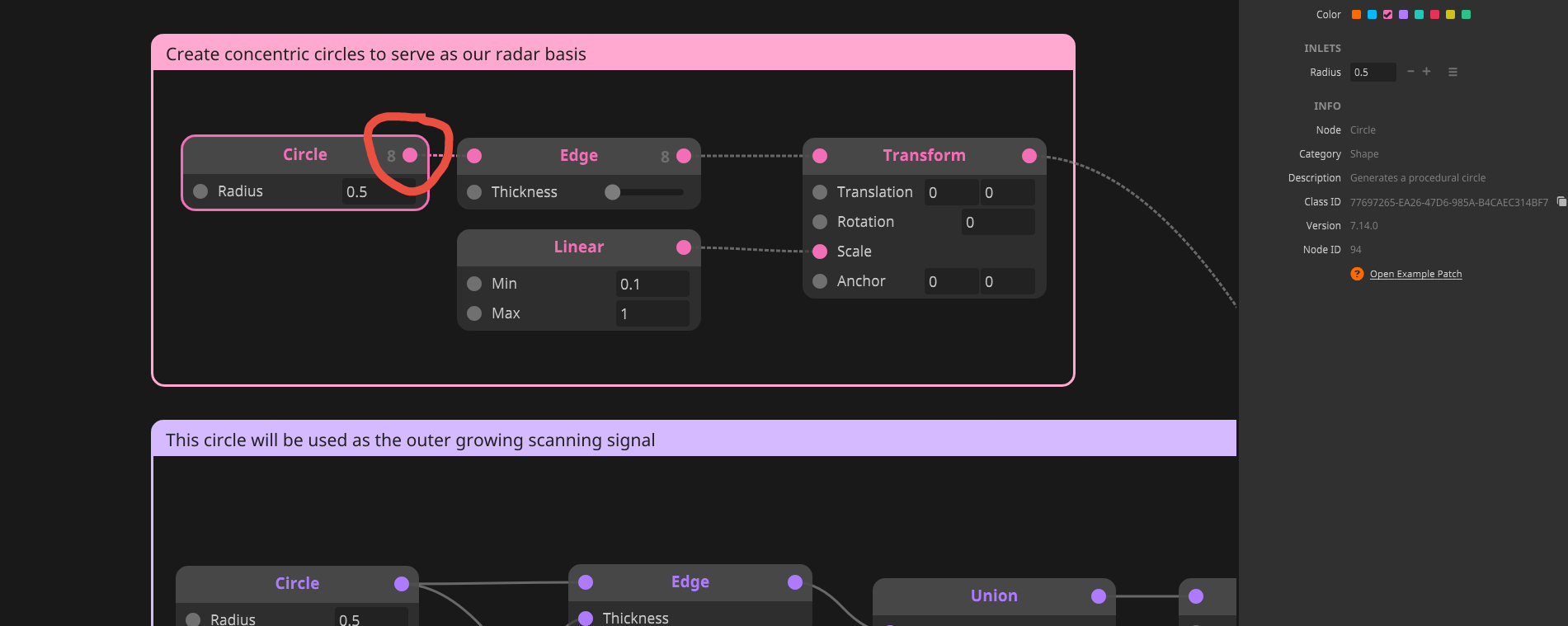Image resolution: width=1568 pixels, height=626 pixels.
Task: Click the Transform node's output port
Action: tap(1029, 156)
